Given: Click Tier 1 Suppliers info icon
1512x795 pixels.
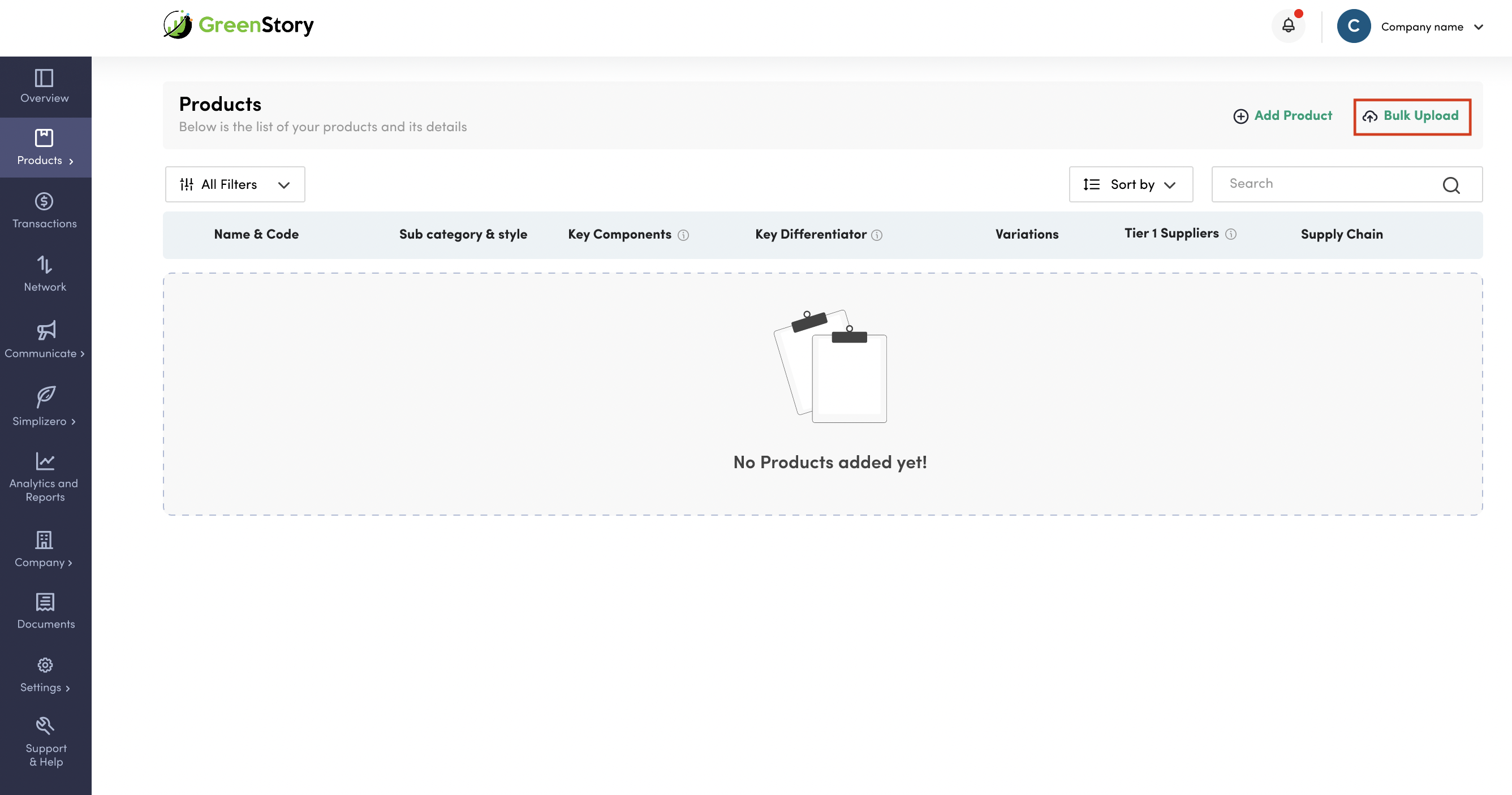Looking at the screenshot, I should (1231, 234).
